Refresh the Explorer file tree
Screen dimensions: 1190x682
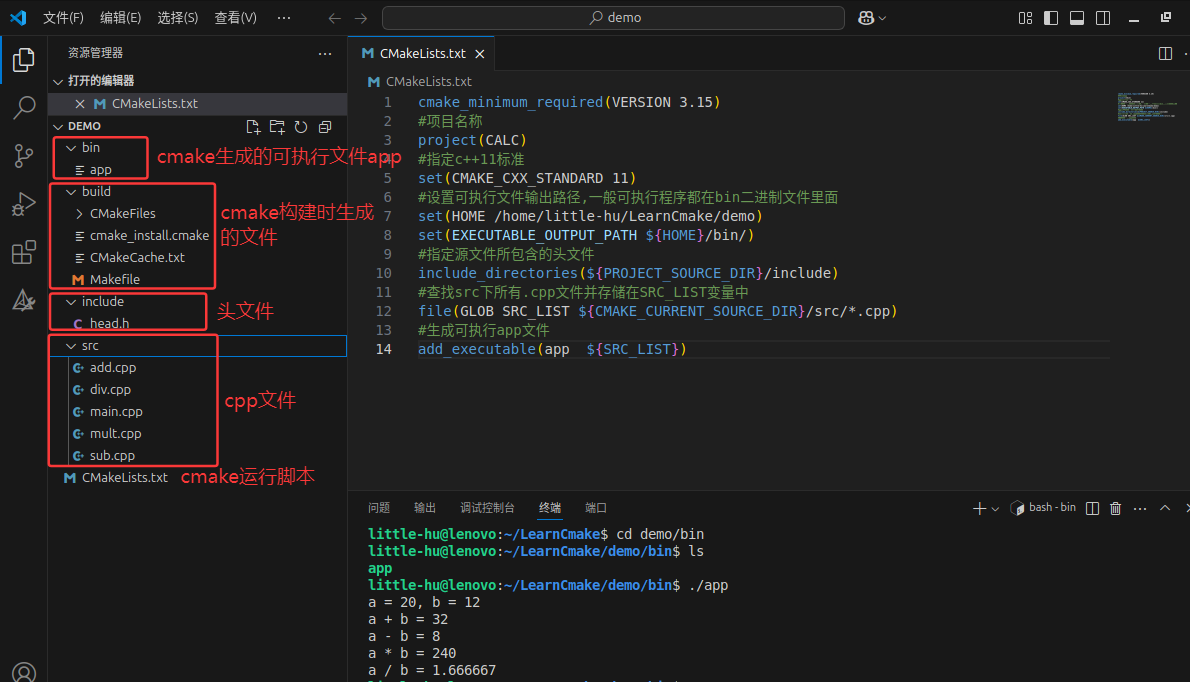click(x=301, y=127)
